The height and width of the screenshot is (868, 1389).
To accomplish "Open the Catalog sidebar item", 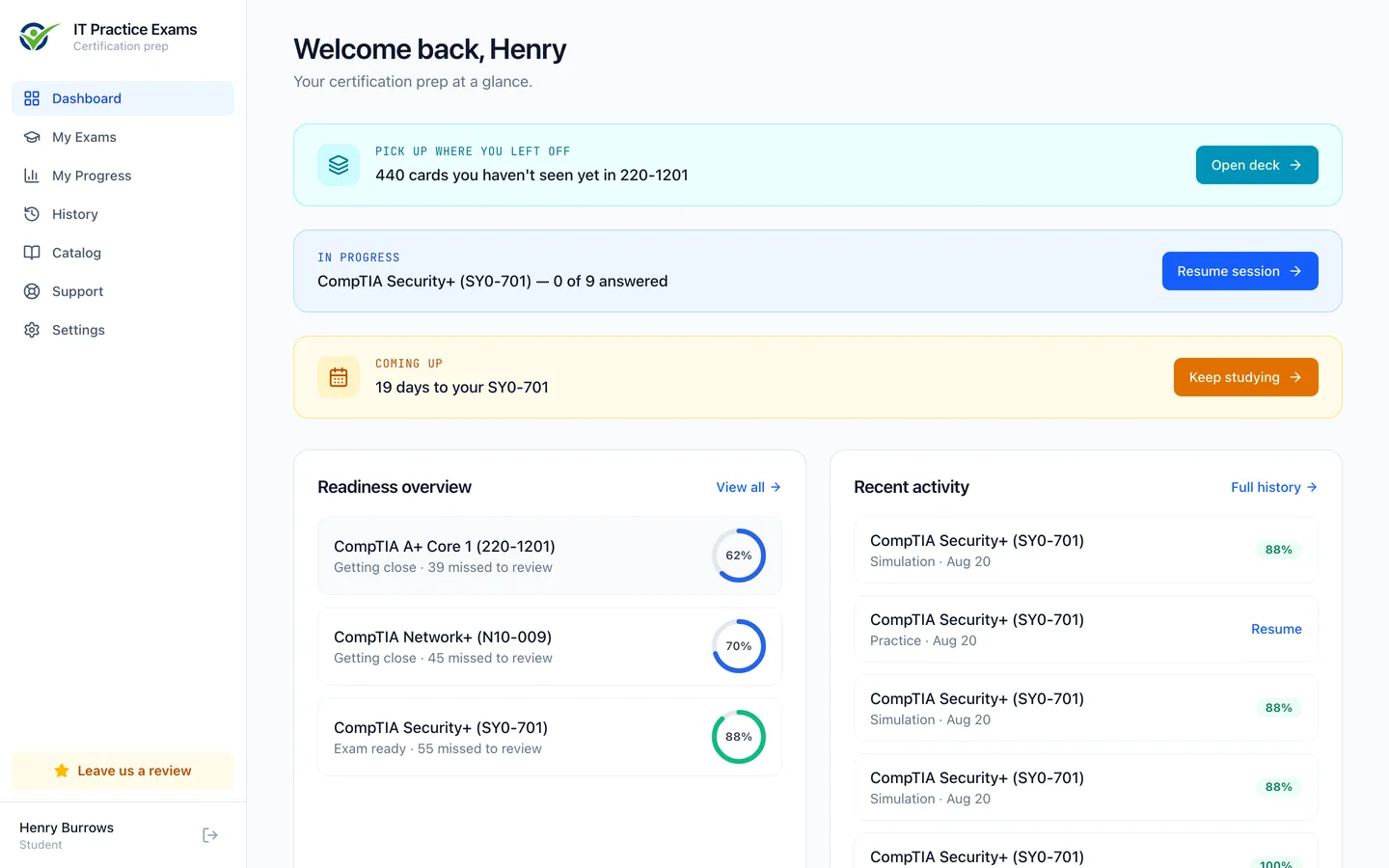I will pos(123,253).
